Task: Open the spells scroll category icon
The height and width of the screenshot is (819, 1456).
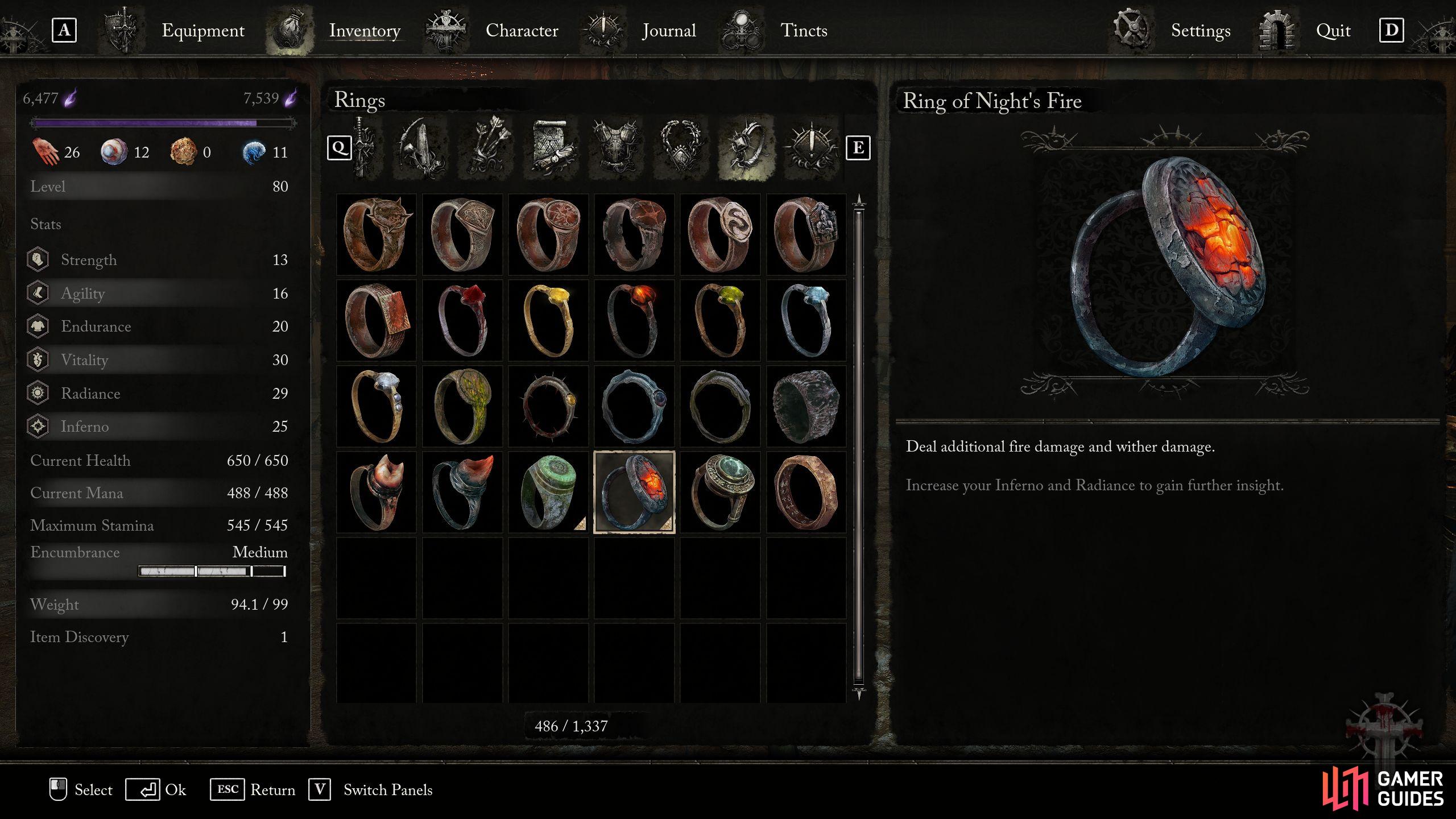Action: pyautogui.click(x=552, y=148)
